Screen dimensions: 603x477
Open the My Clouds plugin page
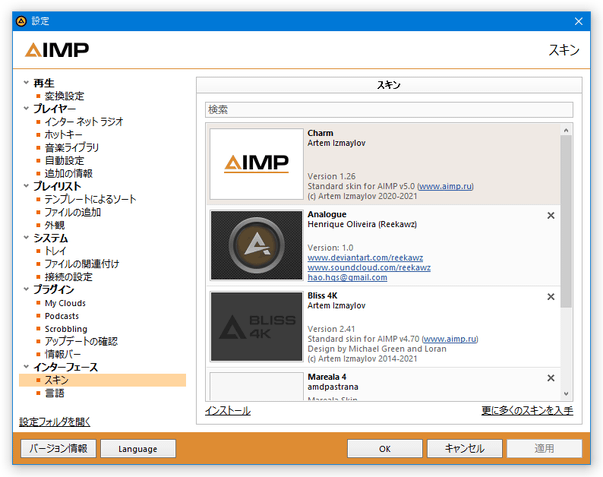pyautogui.click(x=65, y=303)
